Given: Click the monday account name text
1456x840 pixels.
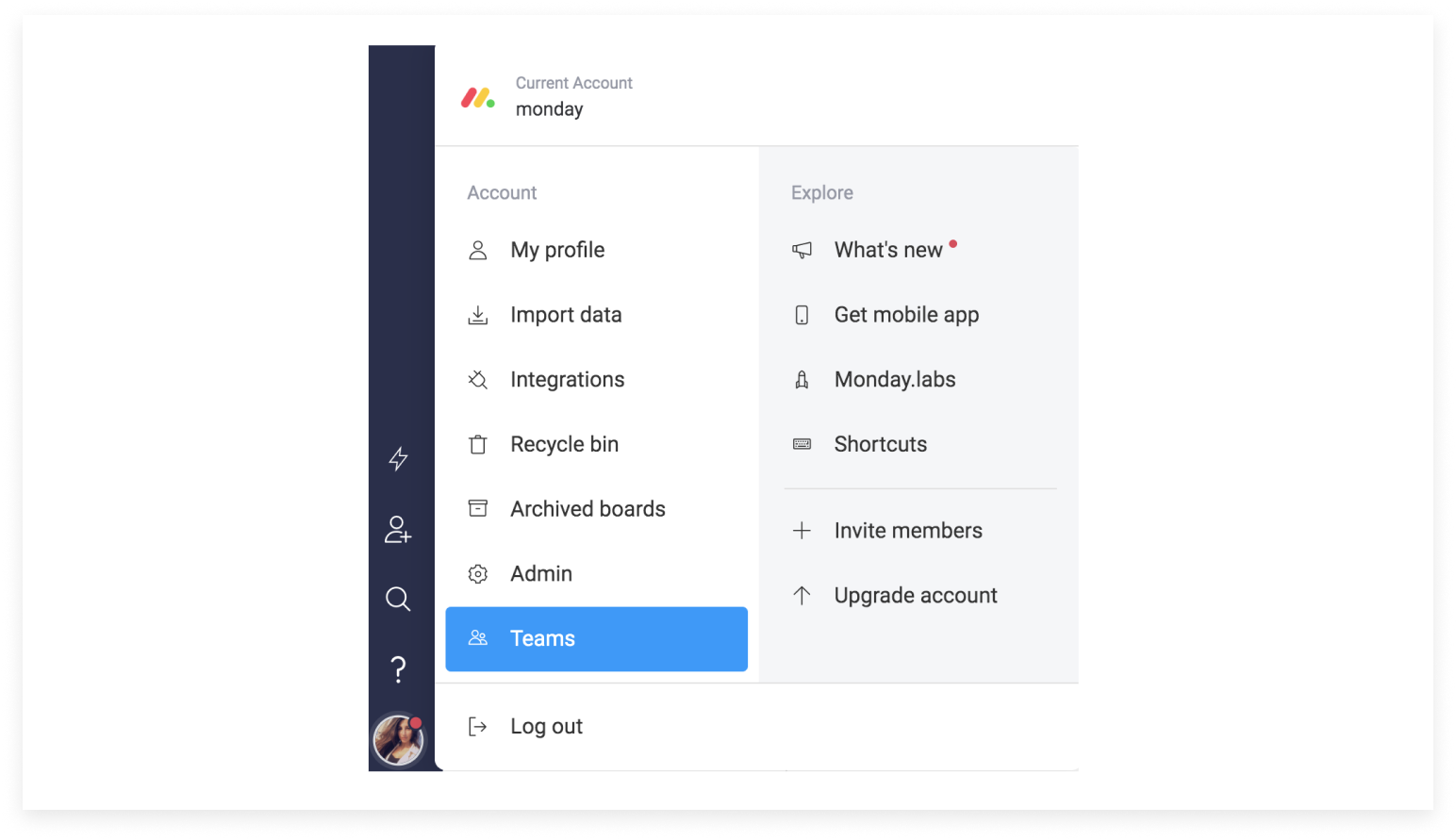Looking at the screenshot, I should tap(550, 109).
